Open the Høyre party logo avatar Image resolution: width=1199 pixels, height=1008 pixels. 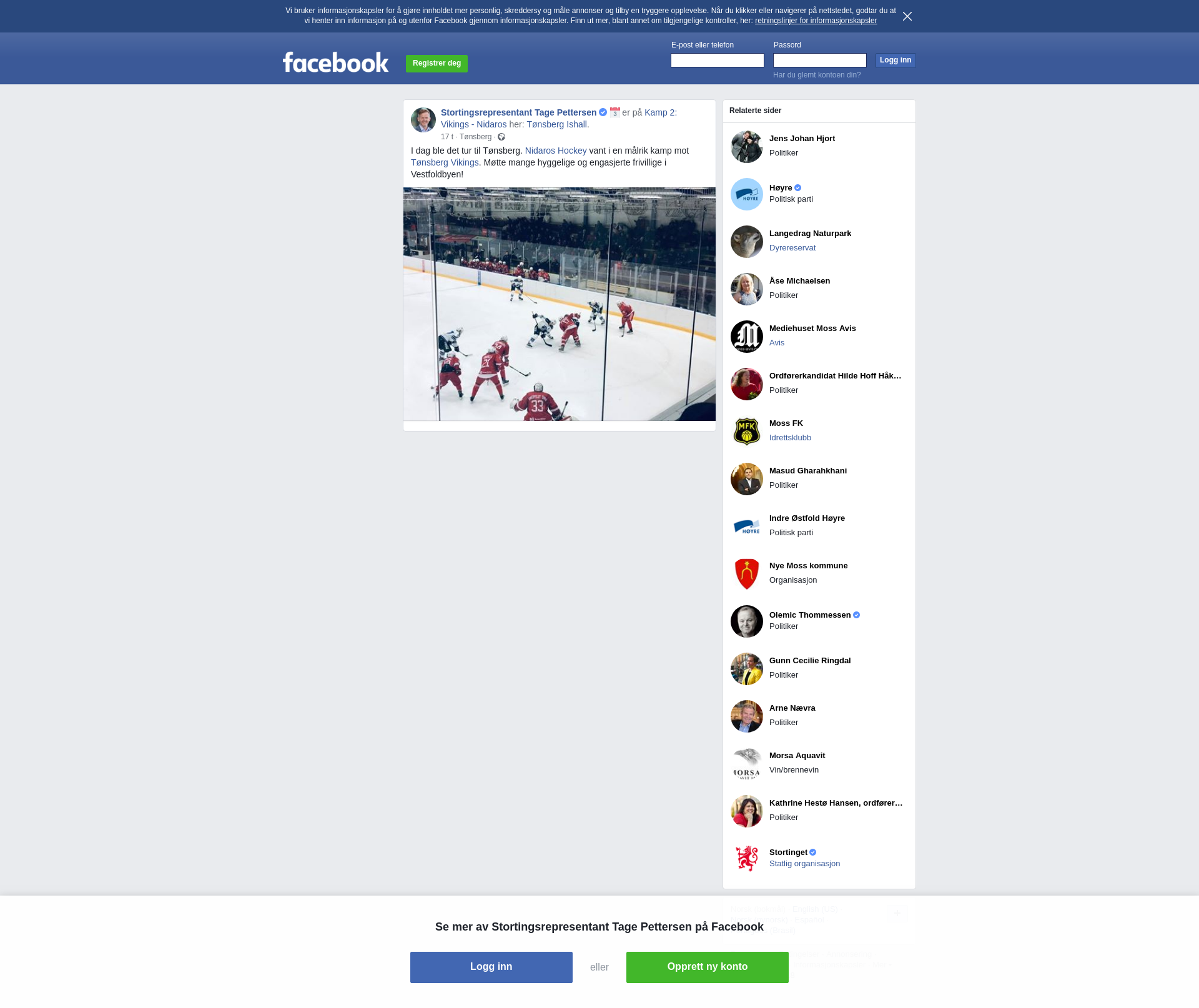(747, 194)
